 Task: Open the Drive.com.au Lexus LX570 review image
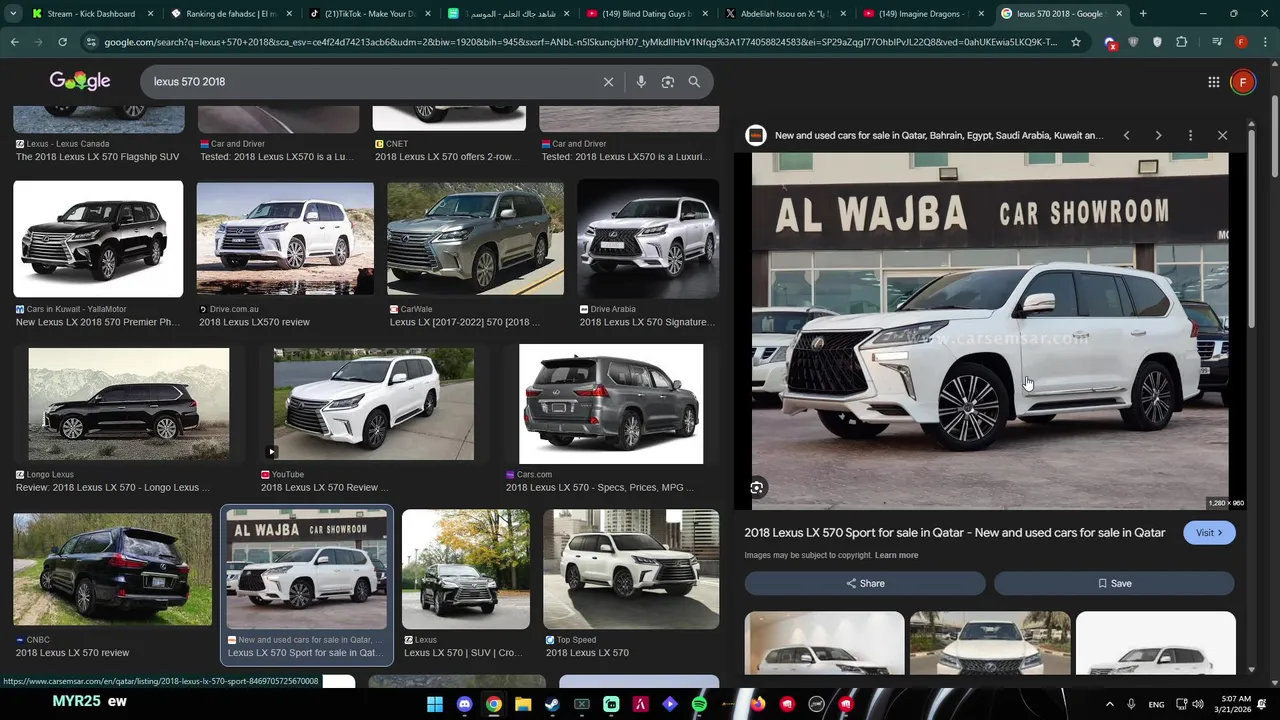point(285,239)
